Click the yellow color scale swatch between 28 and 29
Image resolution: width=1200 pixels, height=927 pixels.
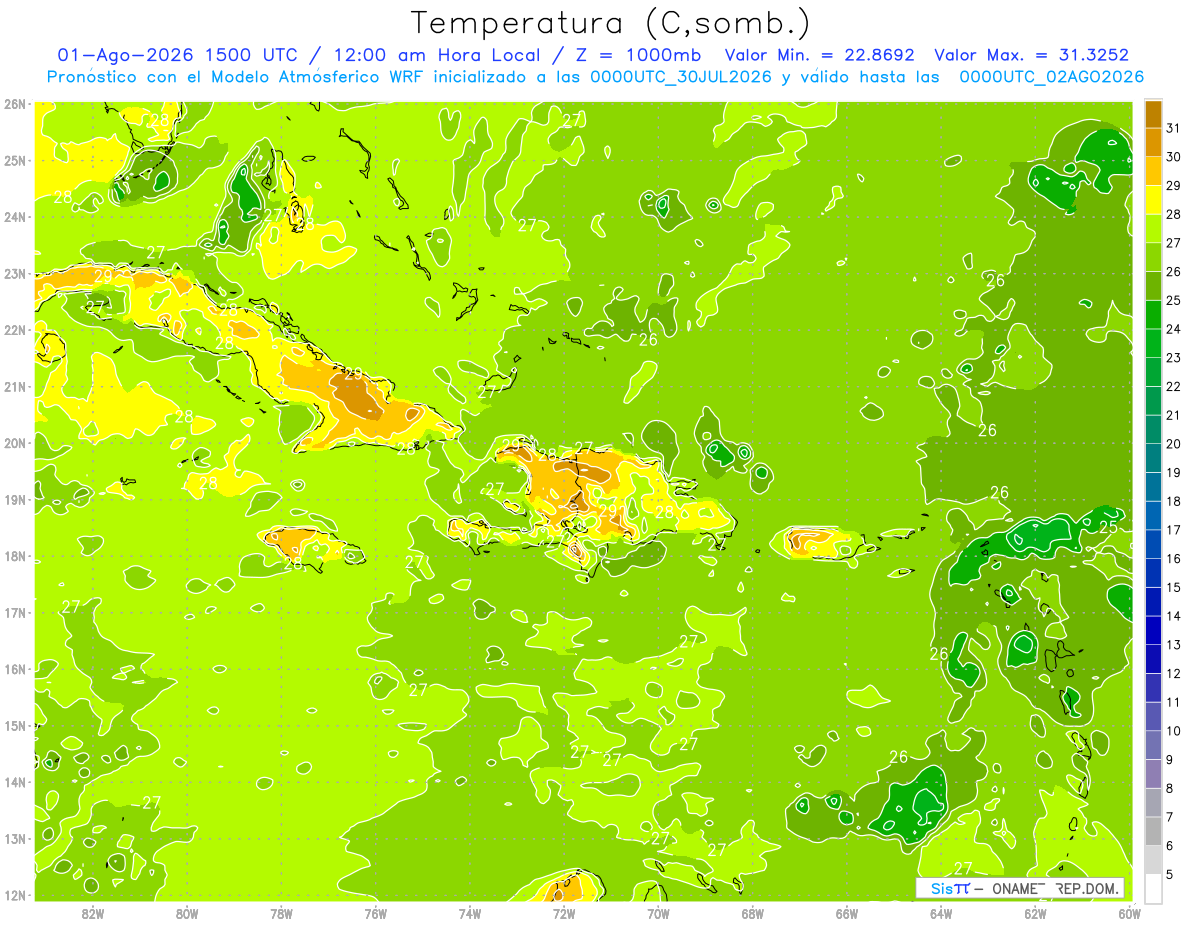(1153, 200)
